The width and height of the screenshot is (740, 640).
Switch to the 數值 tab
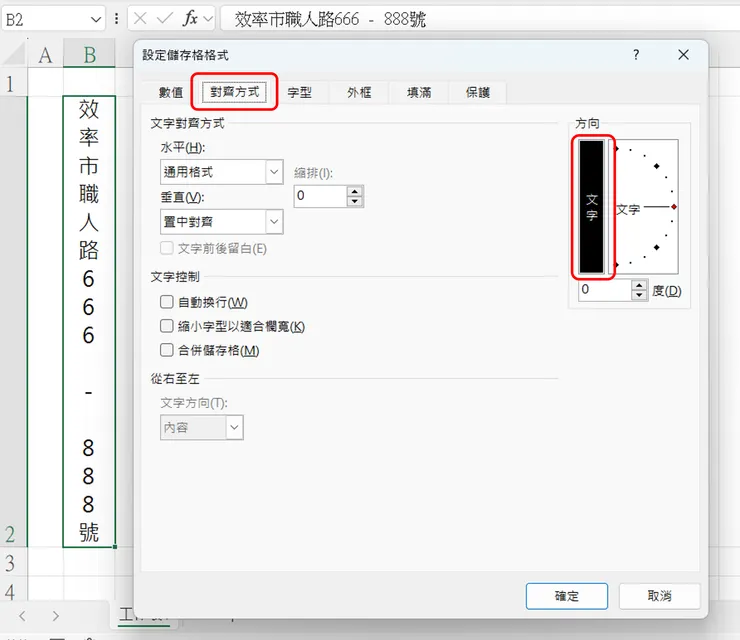click(171, 93)
